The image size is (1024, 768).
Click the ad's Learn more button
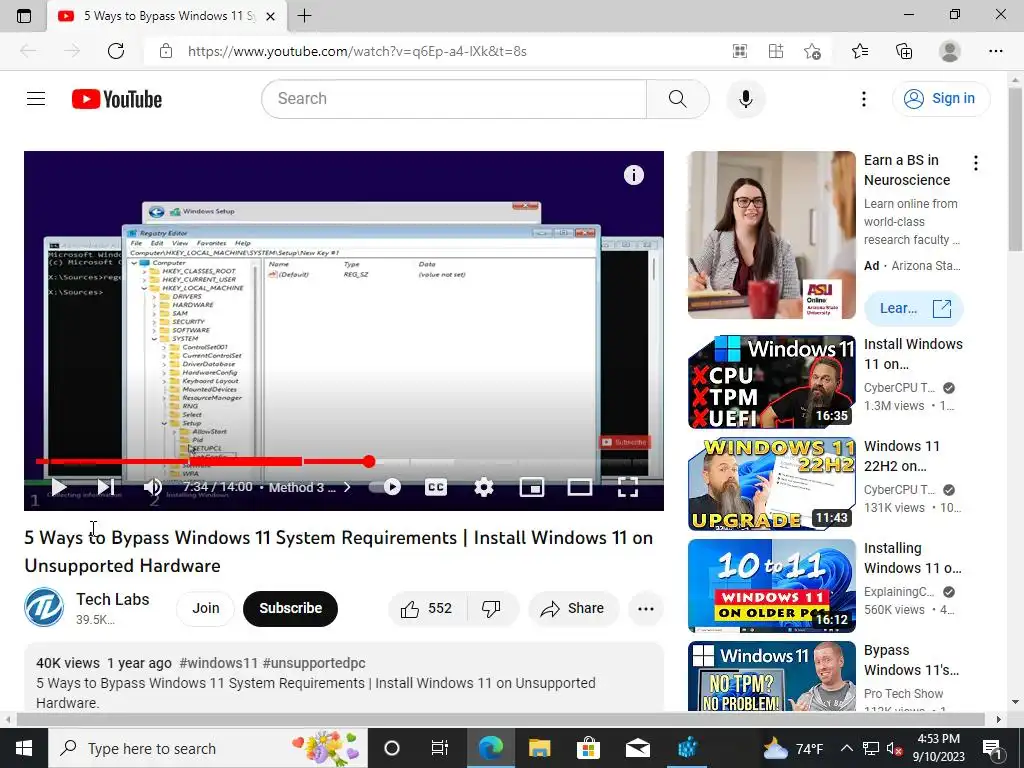click(914, 308)
